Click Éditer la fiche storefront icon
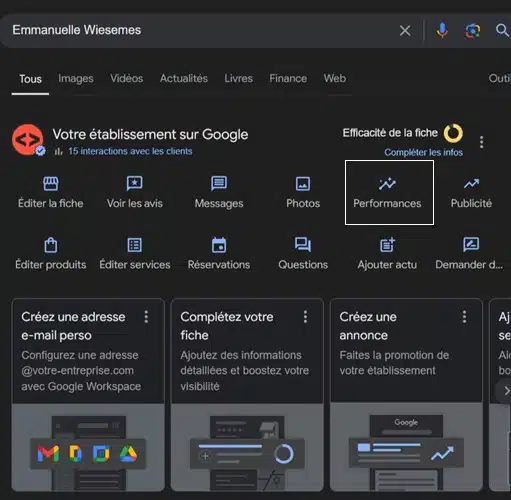 click(x=51, y=183)
